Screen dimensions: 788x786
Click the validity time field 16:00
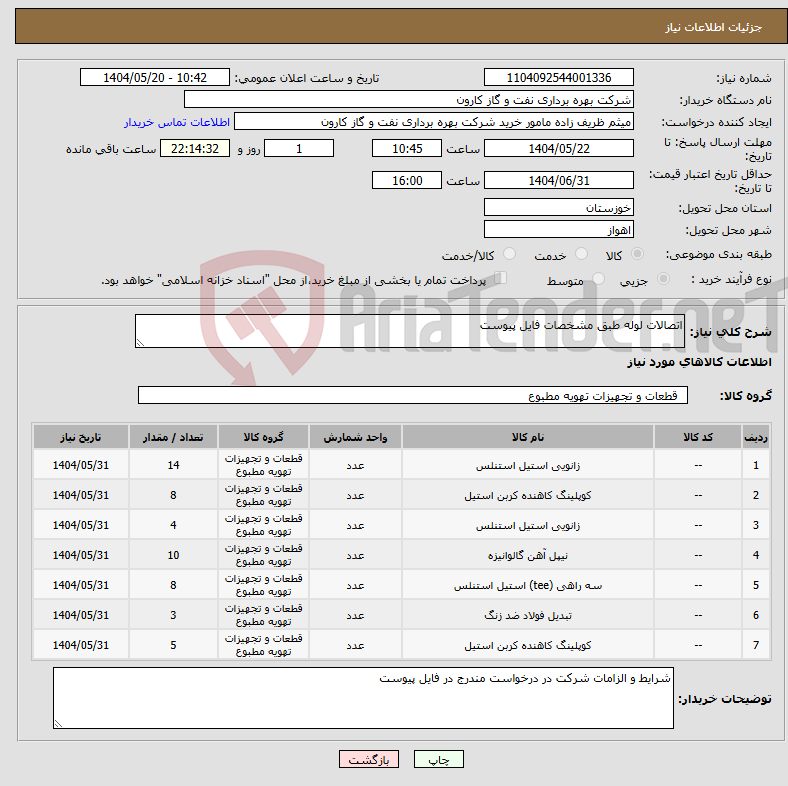pyautogui.click(x=407, y=180)
